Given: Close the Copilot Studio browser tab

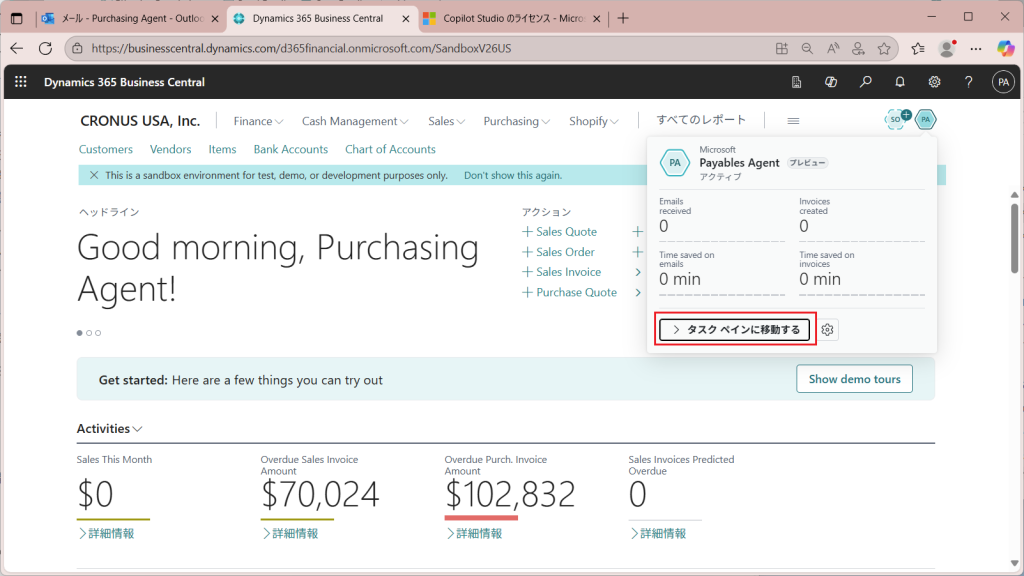Looking at the screenshot, I should (x=596, y=18).
